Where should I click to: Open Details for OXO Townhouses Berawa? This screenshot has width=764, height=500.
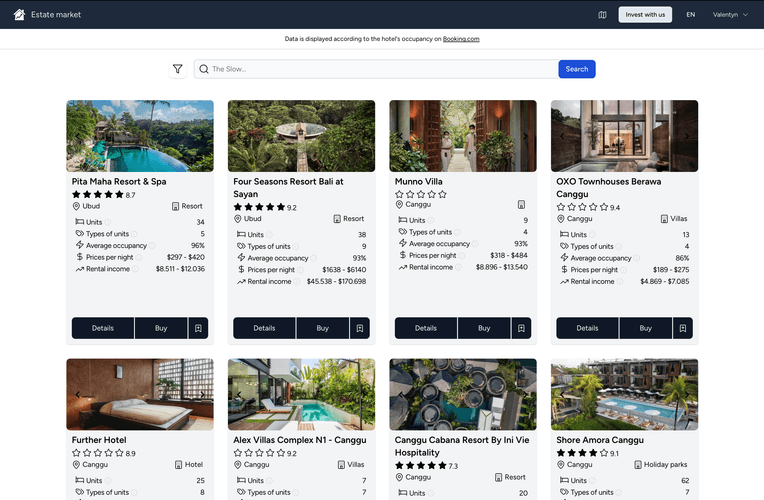coord(587,328)
